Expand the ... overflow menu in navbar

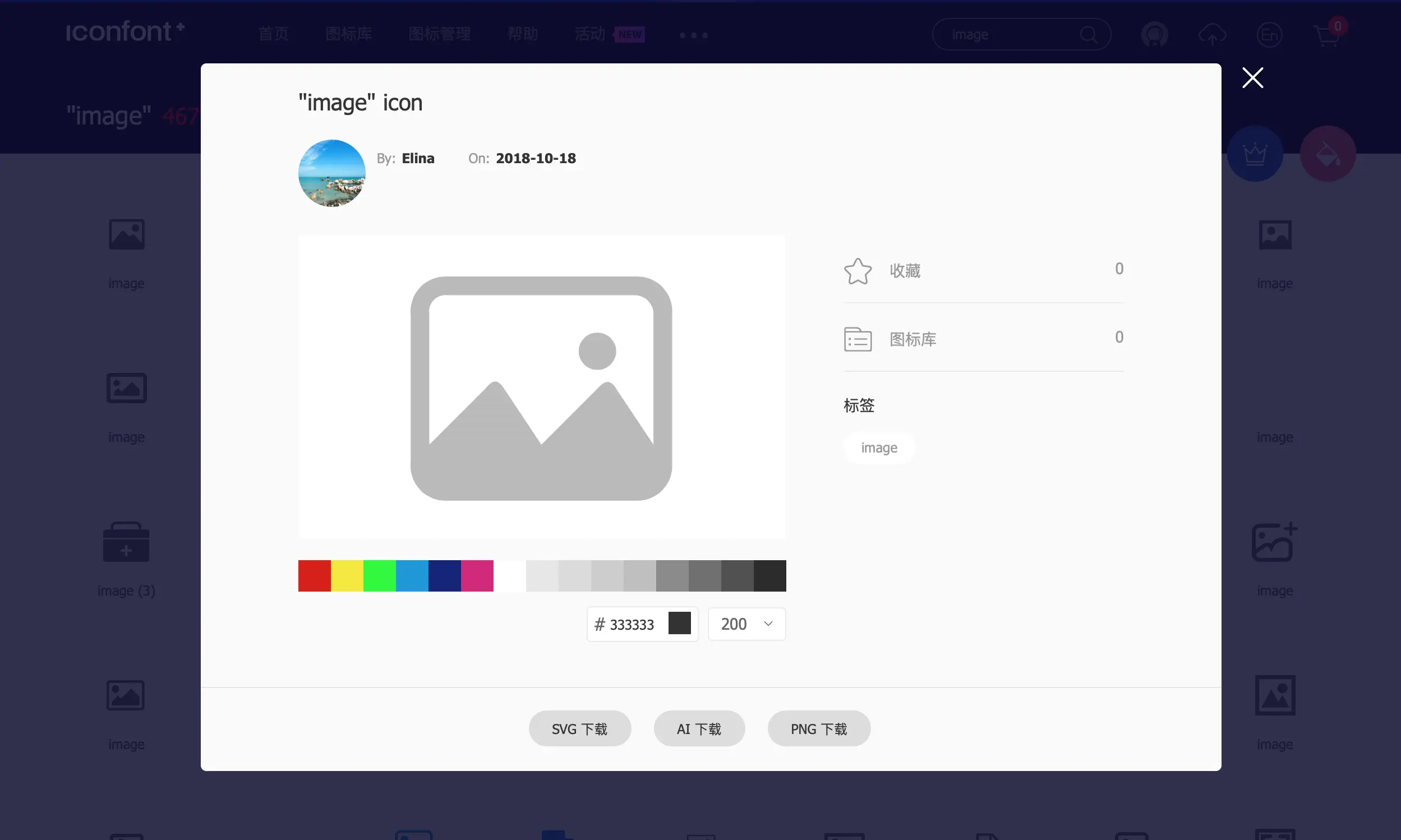[x=693, y=35]
